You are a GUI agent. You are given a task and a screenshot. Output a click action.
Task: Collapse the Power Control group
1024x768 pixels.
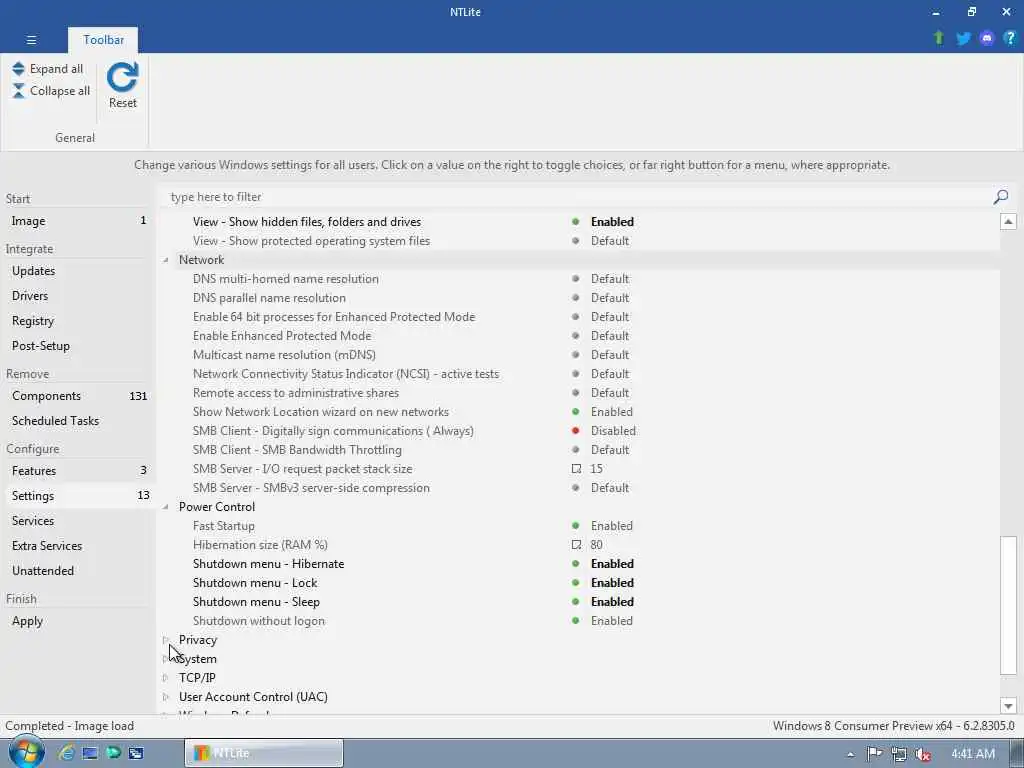(x=166, y=507)
